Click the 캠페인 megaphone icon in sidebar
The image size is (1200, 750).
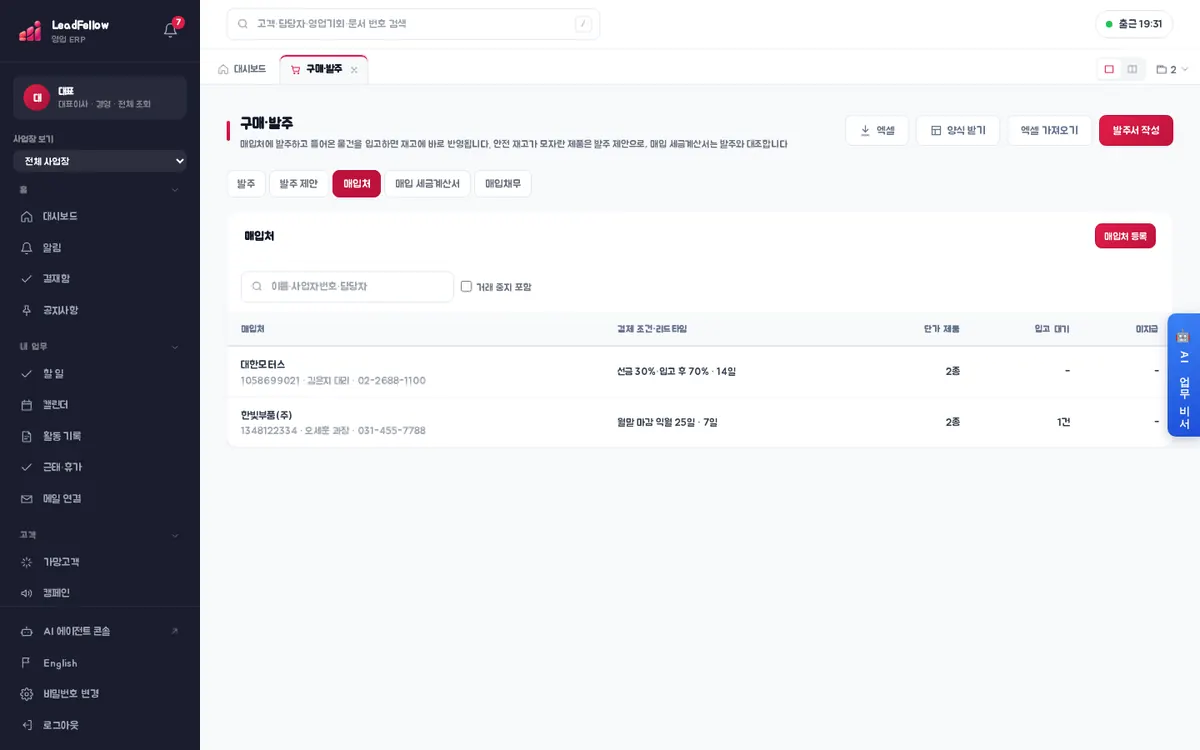[27, 593]
